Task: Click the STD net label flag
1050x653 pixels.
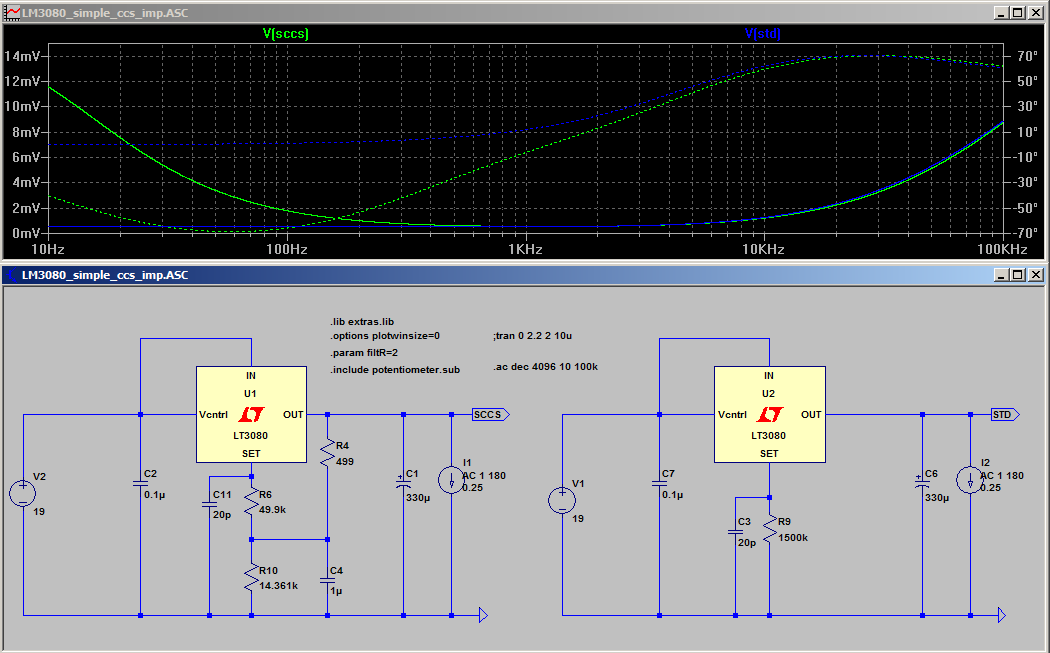Action: (x=1005, y=415)
